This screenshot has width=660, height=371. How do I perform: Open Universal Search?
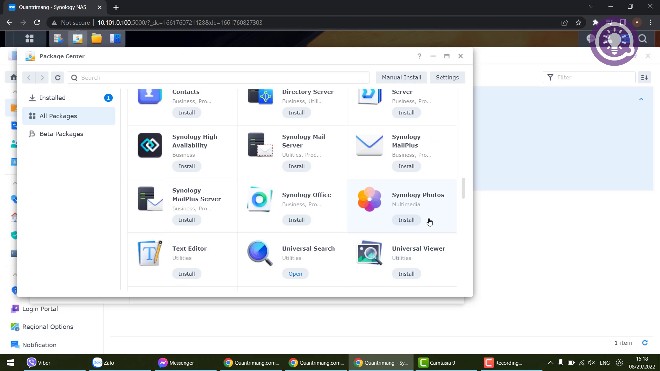click(x=295, y=274)
